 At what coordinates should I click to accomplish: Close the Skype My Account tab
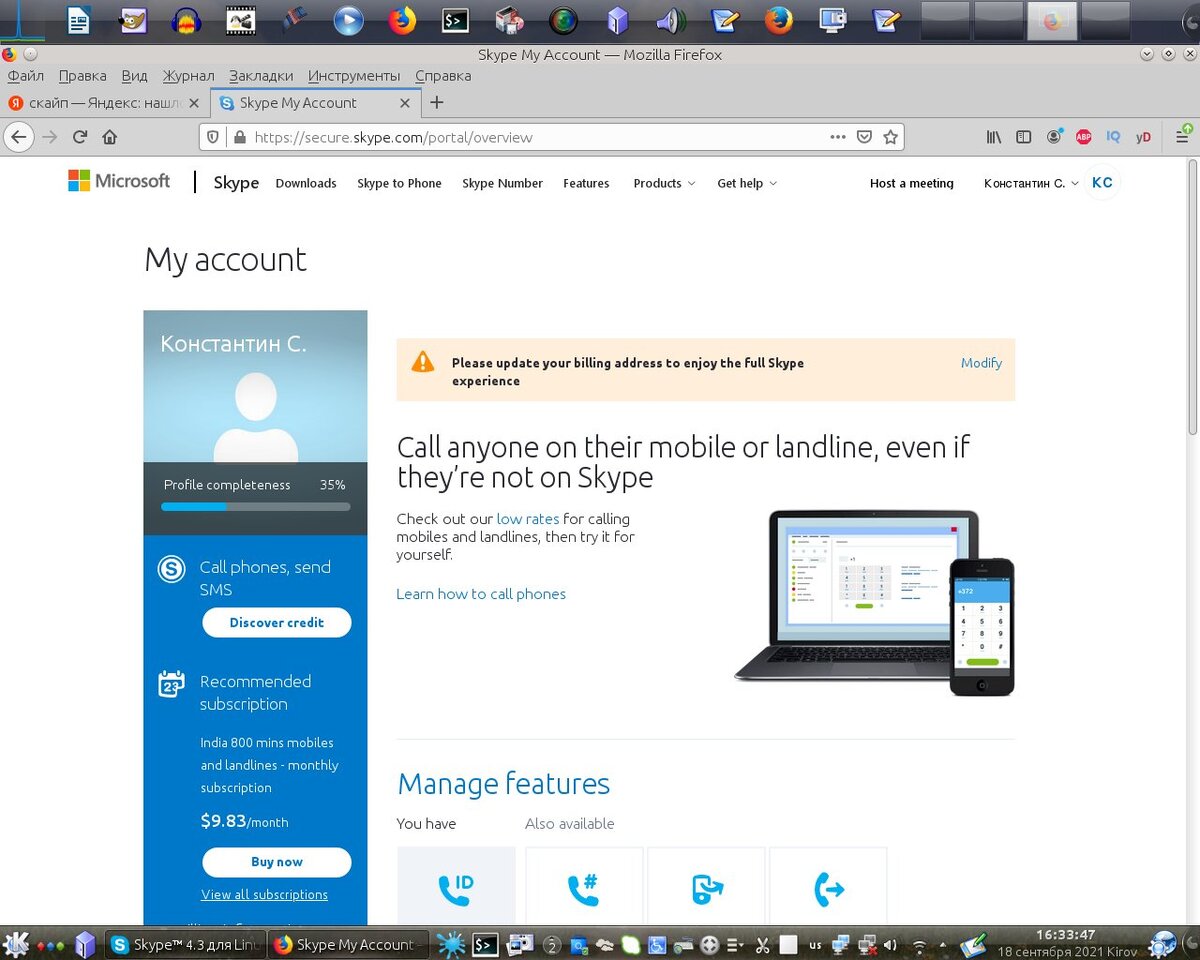(x=404, y=103)
